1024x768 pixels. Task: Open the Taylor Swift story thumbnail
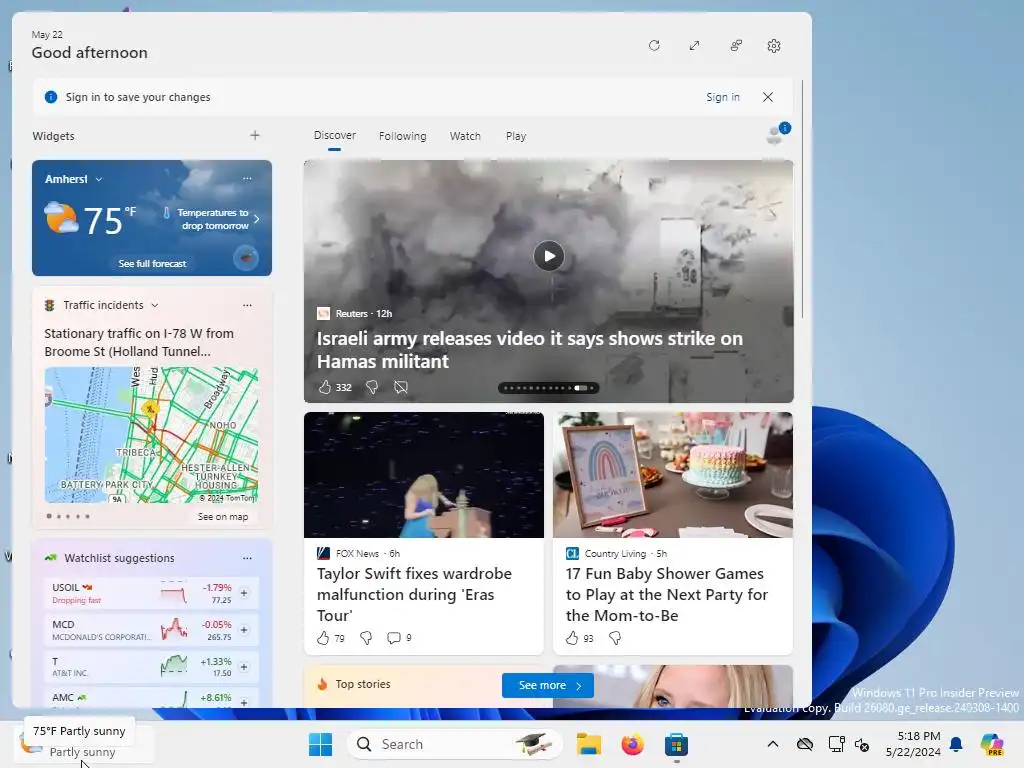click(x=424, y=475)
